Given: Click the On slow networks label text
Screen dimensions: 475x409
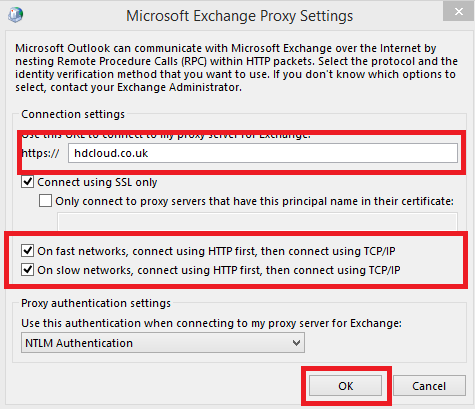Looking at the screenshot, I should pyautogui.click(x=219, y=270).
